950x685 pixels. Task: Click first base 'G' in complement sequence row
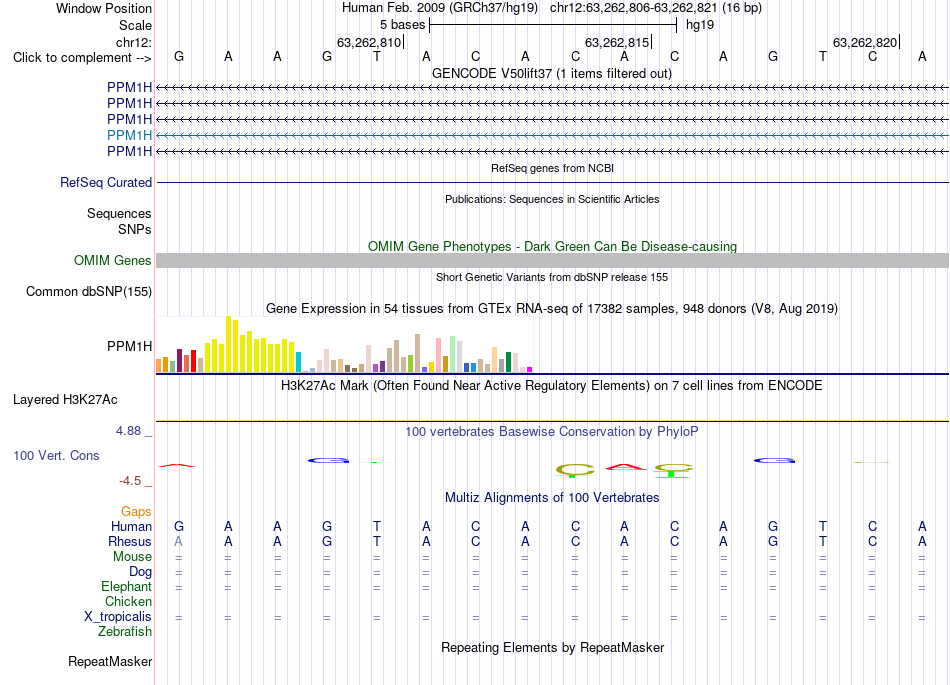(x=179, y=56)
